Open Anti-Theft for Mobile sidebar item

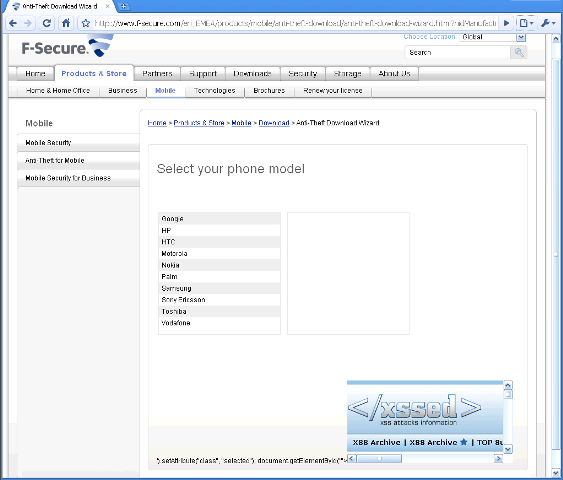coord(78,160)
